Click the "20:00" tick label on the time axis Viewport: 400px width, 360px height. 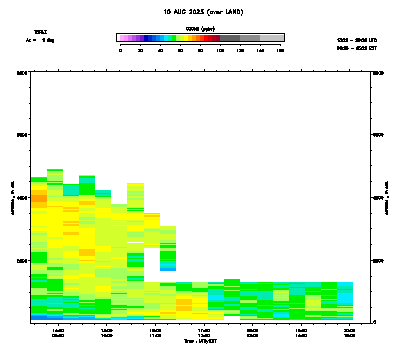pos(349,331)
